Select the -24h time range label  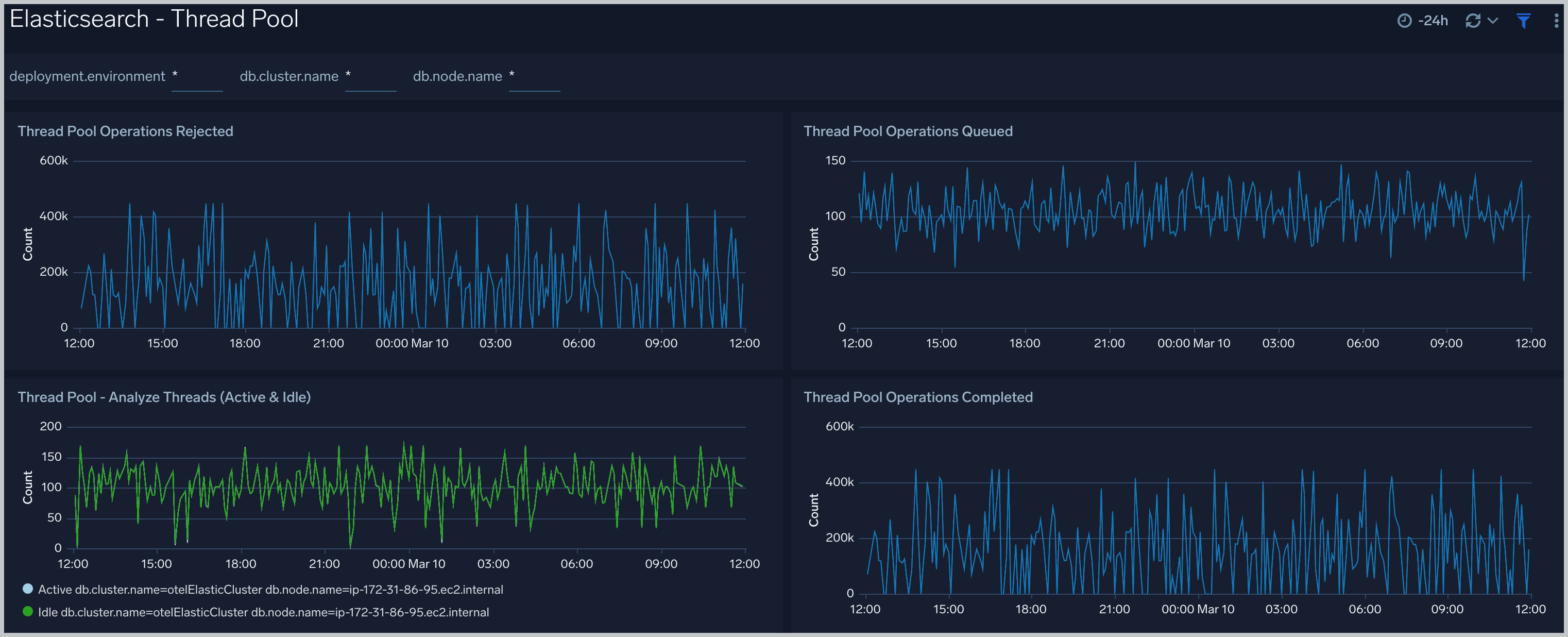click(1434, 20)
